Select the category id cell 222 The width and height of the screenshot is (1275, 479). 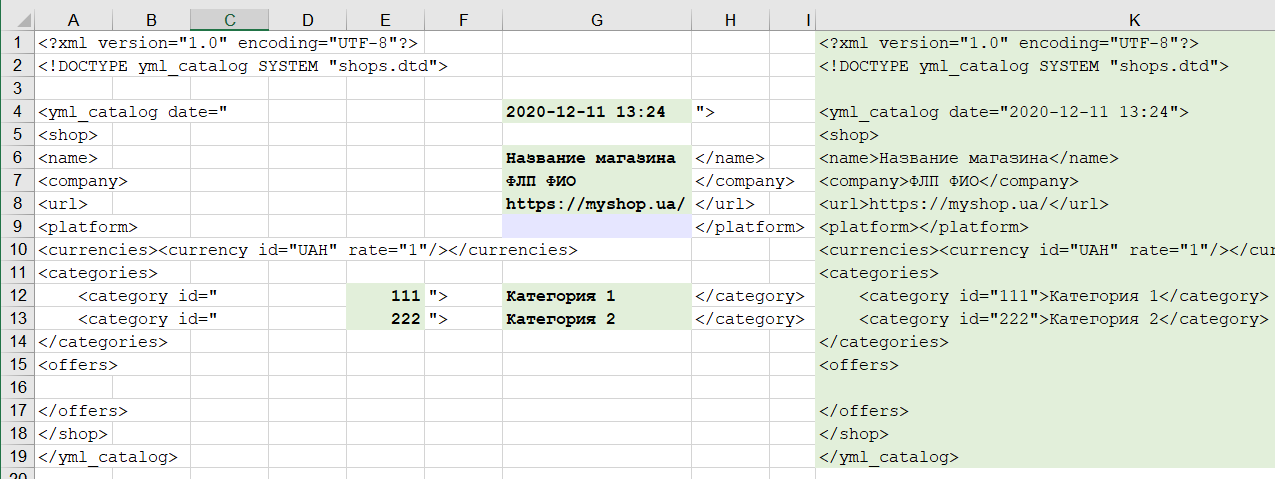click(385, 319)
